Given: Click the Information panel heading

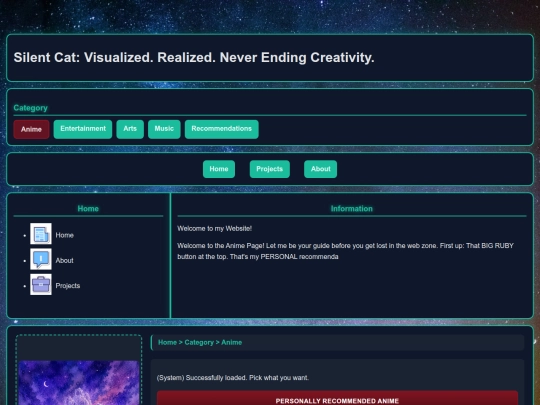Looking at the screenshot, I should 352,209.
